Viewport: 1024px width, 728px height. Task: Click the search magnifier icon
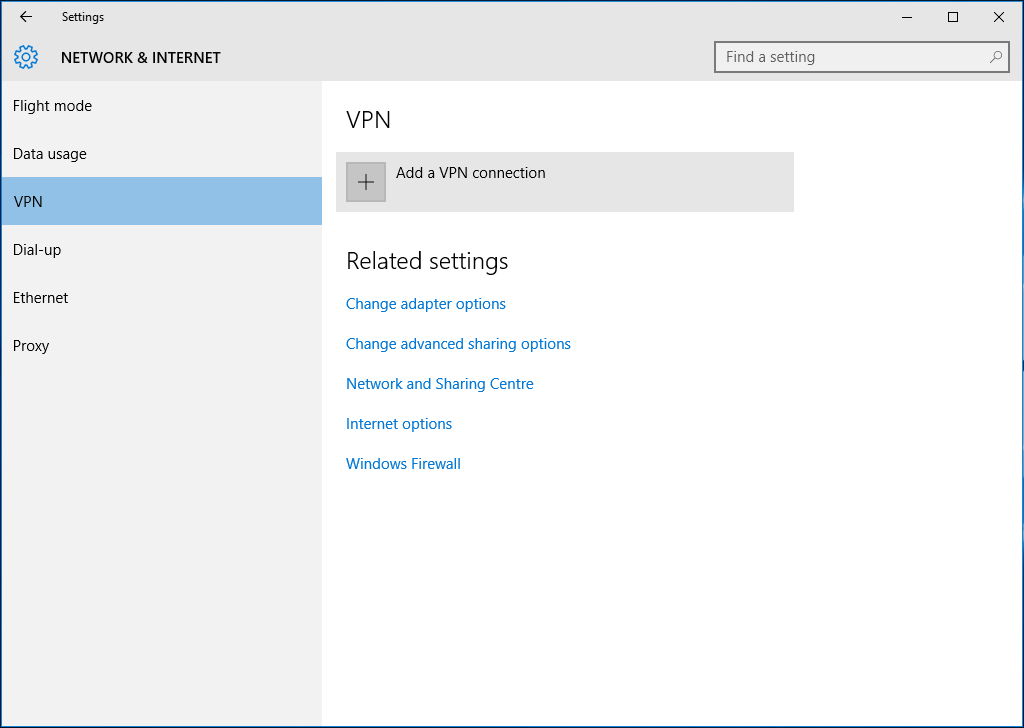coord(995,57)
